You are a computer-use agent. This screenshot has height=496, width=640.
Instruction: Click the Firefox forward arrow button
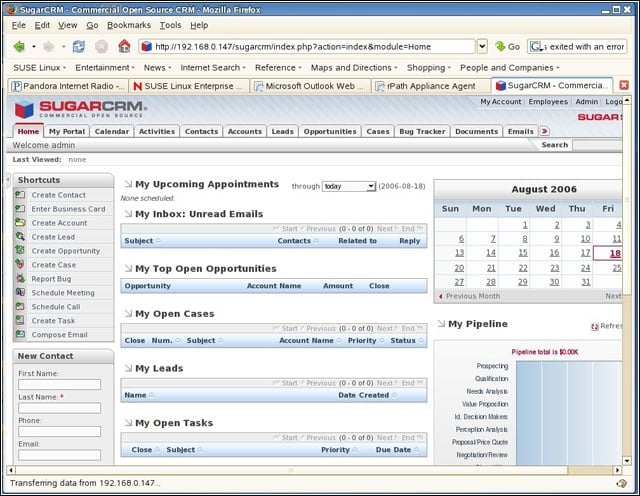point(49,47)
